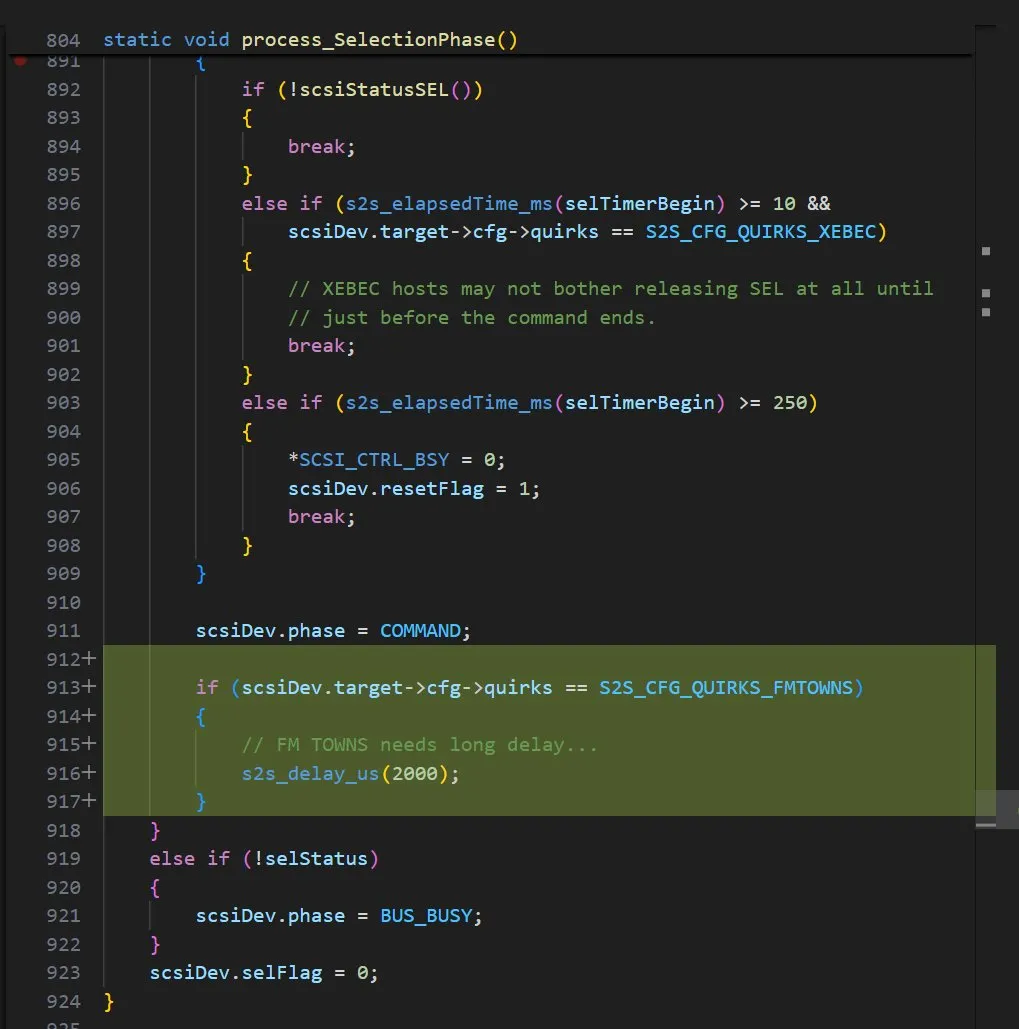This screenshot has width=1019, height=1029.
Task: Click the overview ruler mark beside line 898
Action: (986, 251)
